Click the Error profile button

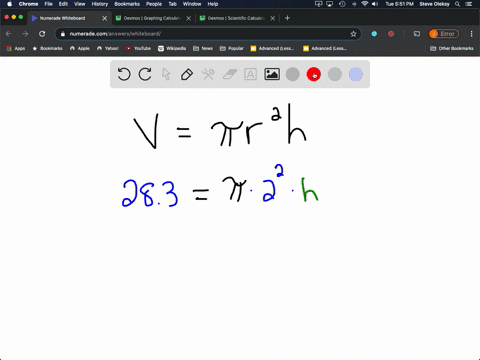click(444, 34)
